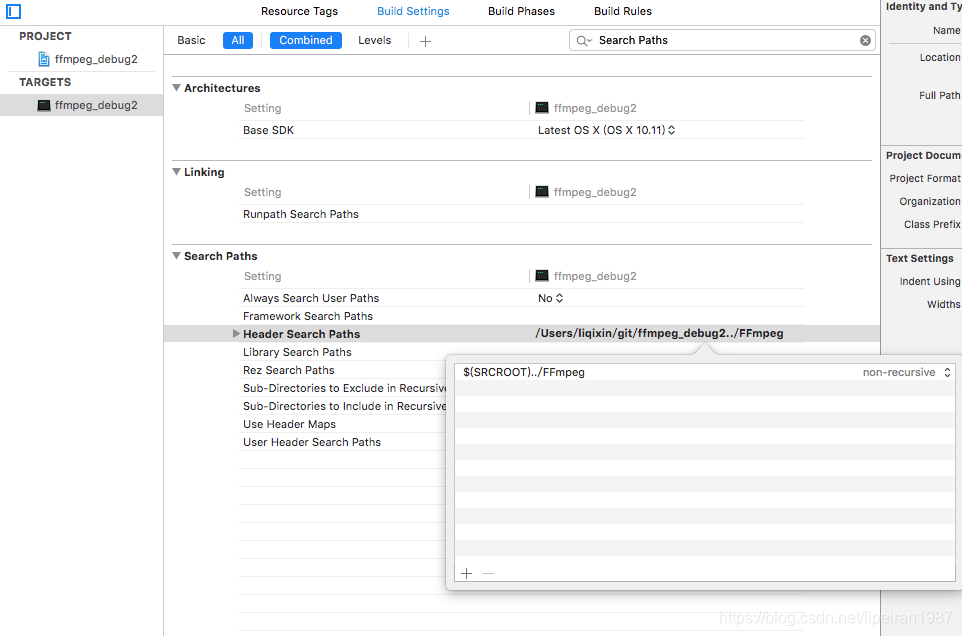962x636 pixels.
Task: Show All build settings
Action: pyautogui.click(x=238, y=40)
